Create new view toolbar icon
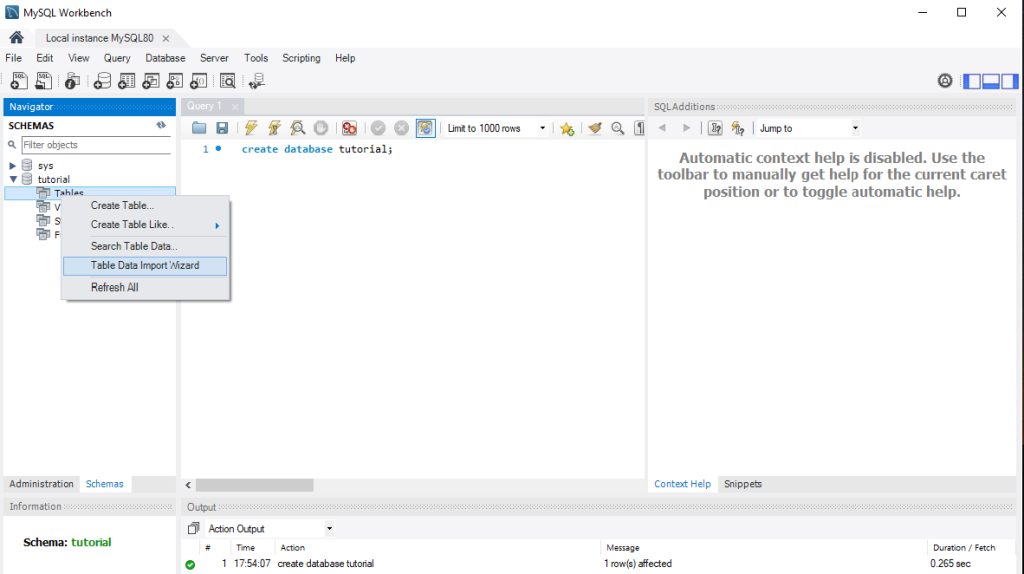 [150, 81]
